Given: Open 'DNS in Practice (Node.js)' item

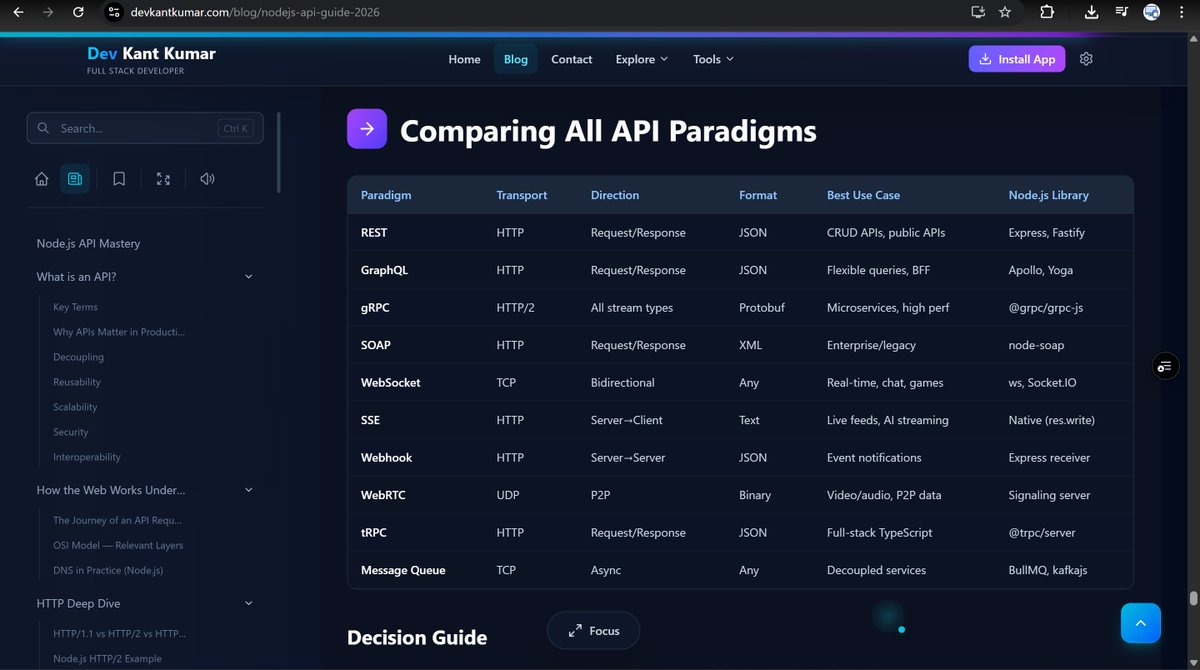Looking at the screenshot, I should pyautogui.click(x=108, y=570).
